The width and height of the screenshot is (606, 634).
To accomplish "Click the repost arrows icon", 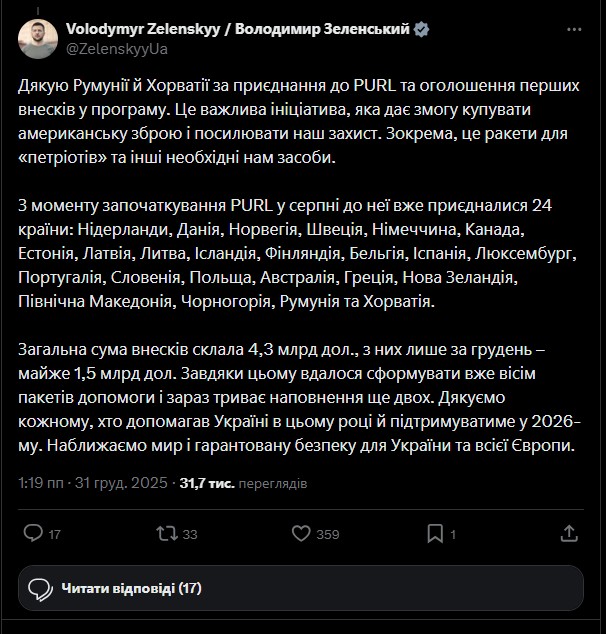I will click(x=167, y=533).
